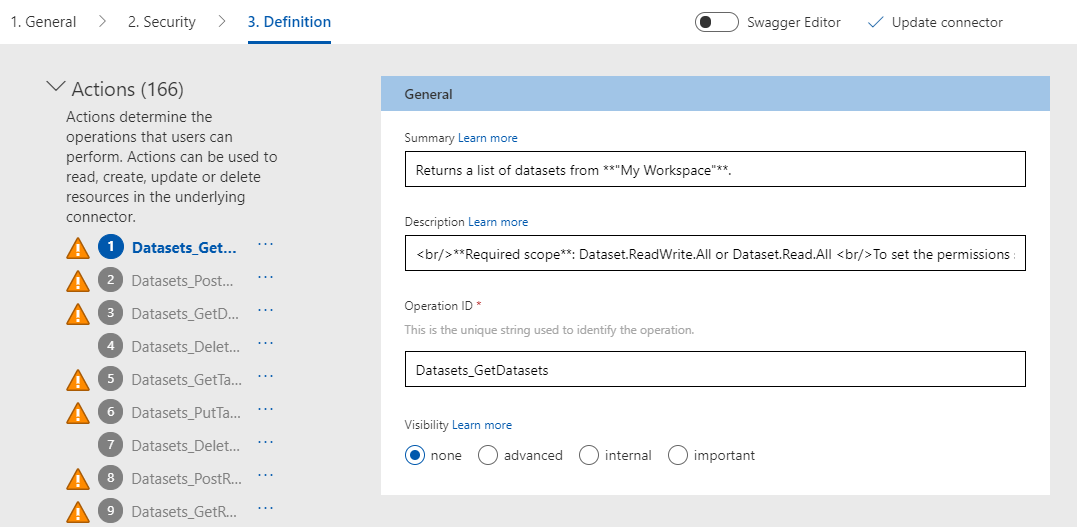Open Learn more link next to Visibility
The width and height of the screenshot is (1077, 527).
481,425
